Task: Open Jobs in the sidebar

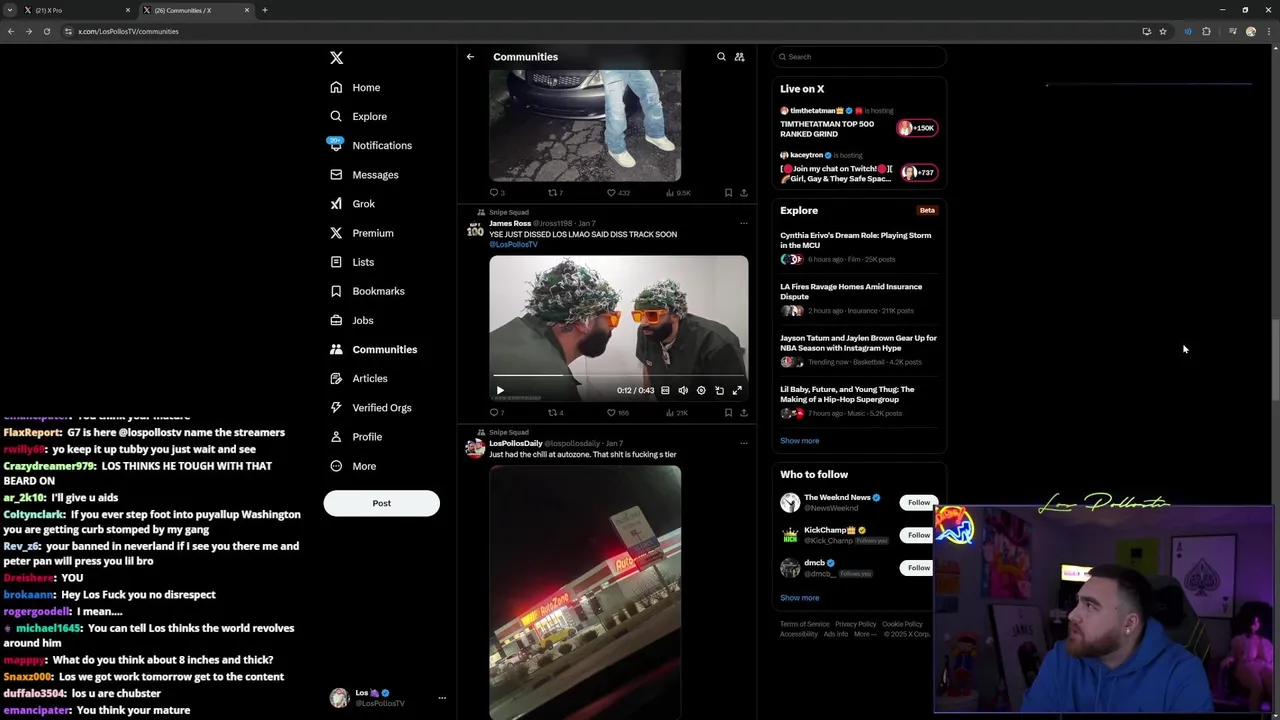Action: tap(351, 321)
